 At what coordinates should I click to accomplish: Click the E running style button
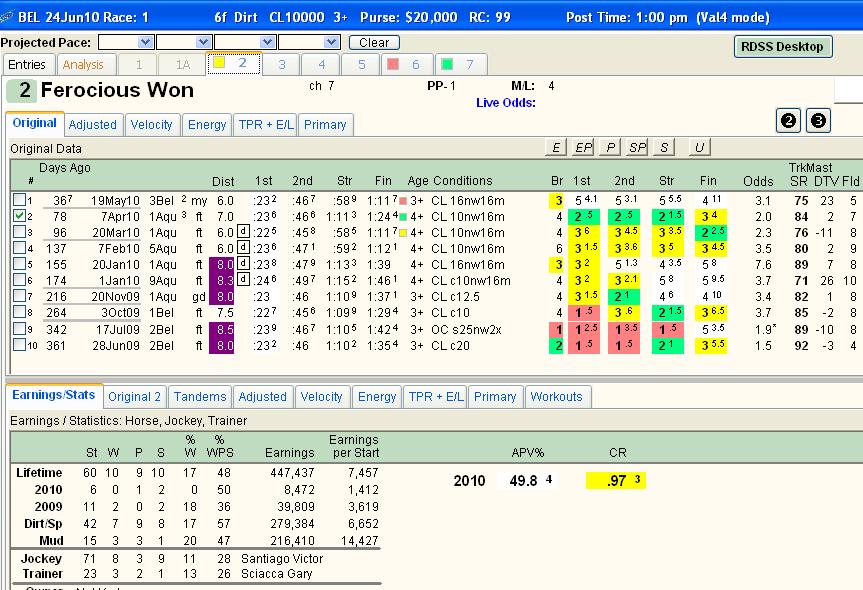tap(556, 147)
